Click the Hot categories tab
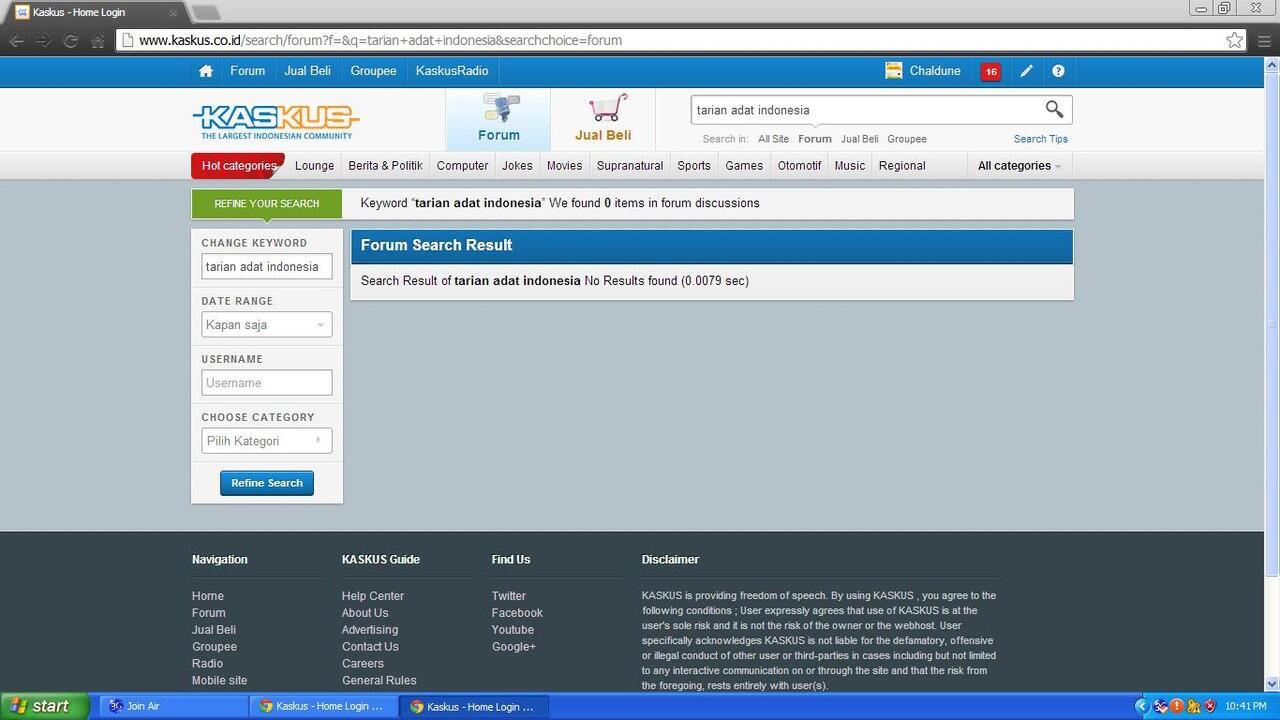The image size is (1280, 720). [238, 166]
